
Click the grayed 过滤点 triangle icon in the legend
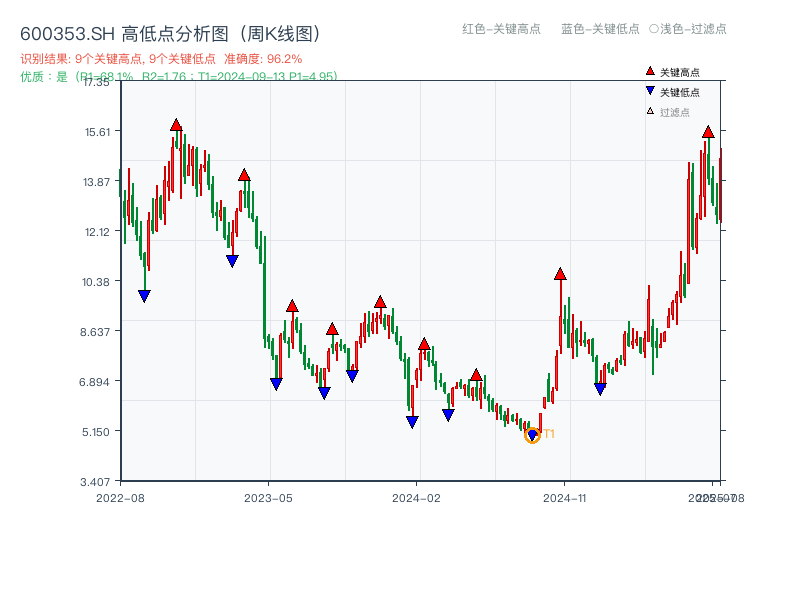649,111
